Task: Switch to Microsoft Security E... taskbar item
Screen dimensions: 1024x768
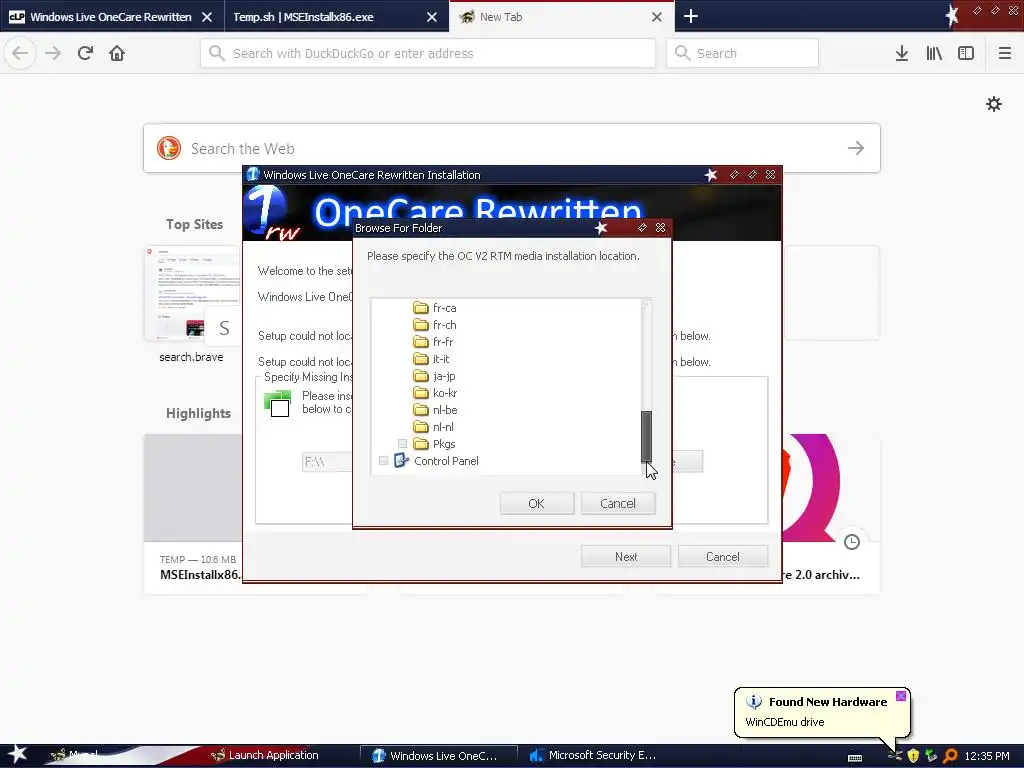Action: 593,755
